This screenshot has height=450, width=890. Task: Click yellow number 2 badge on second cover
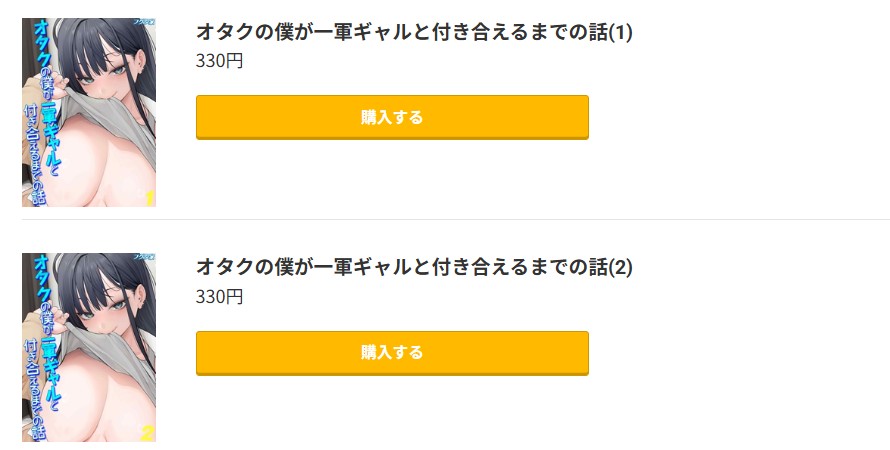coord(148,432)
